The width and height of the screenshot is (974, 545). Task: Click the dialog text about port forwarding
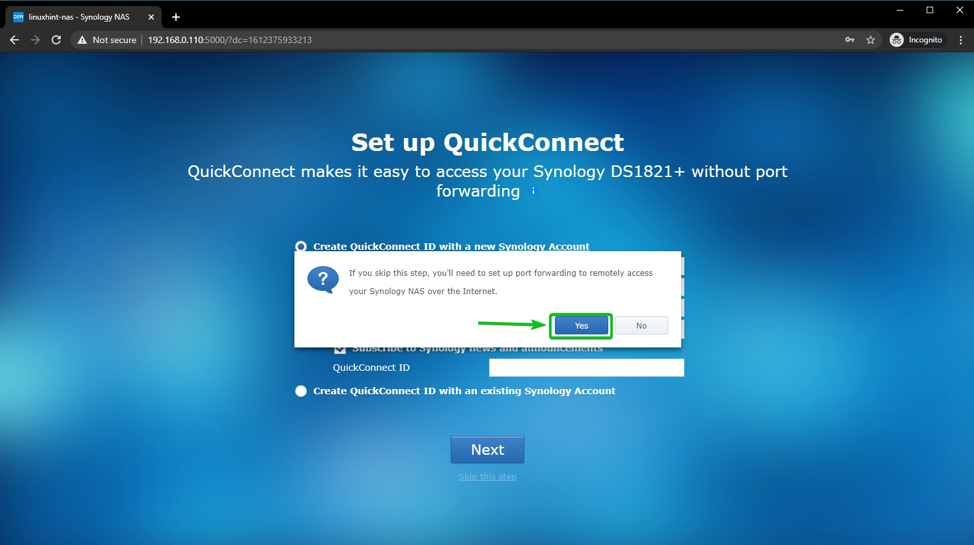501,282
